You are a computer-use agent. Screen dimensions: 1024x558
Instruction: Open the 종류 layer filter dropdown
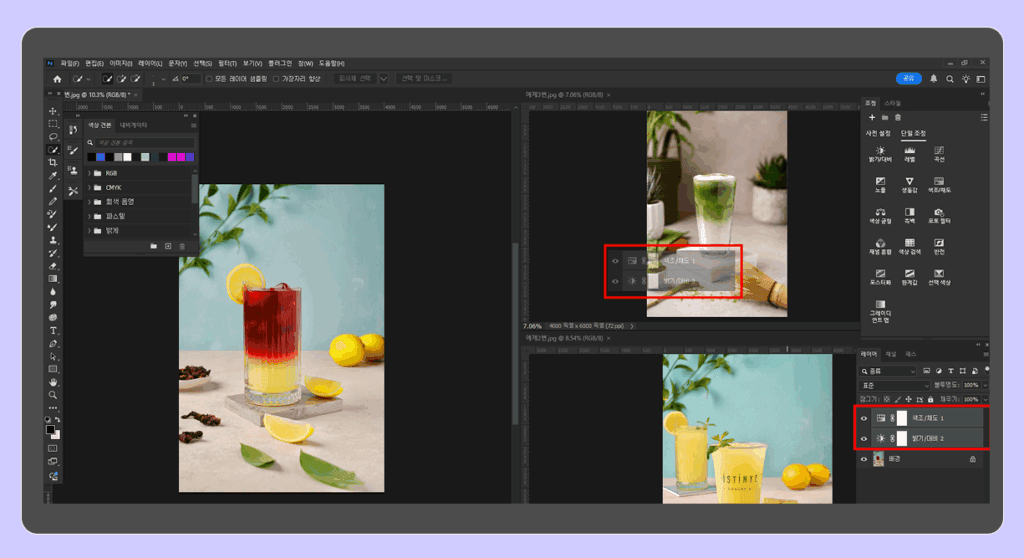tap(888, 371)
